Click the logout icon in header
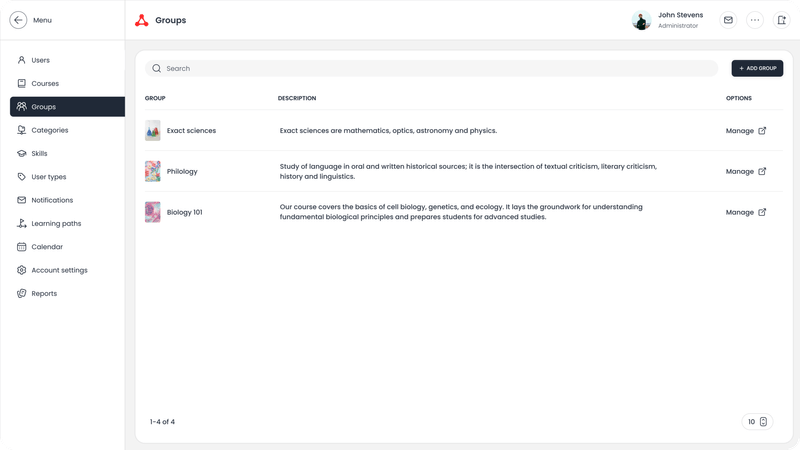 coord(780,20)
